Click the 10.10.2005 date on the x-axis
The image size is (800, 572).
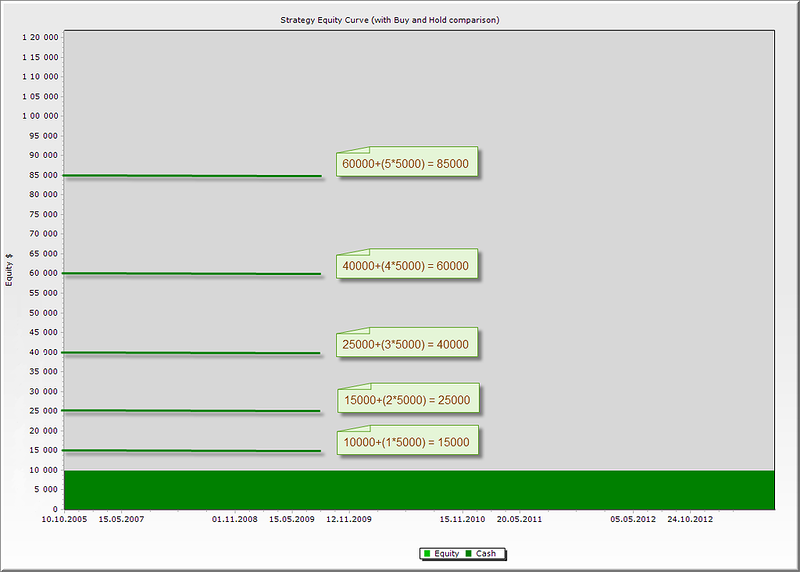[64, 520]
